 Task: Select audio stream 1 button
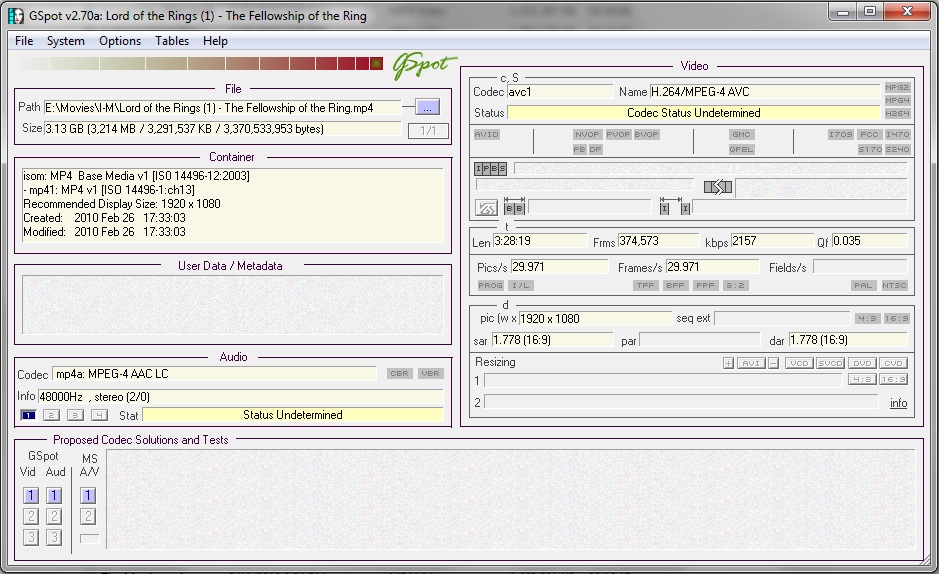(28, 415)
